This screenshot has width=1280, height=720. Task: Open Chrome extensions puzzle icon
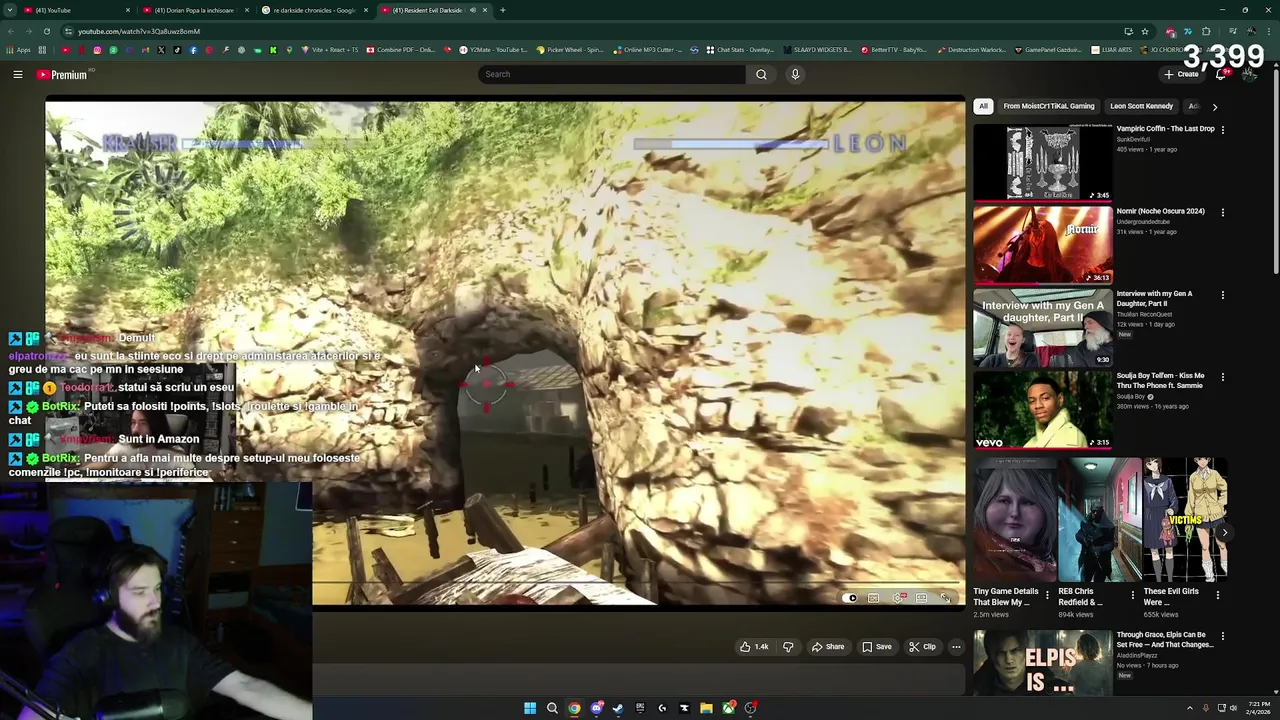pos(1206,31)
